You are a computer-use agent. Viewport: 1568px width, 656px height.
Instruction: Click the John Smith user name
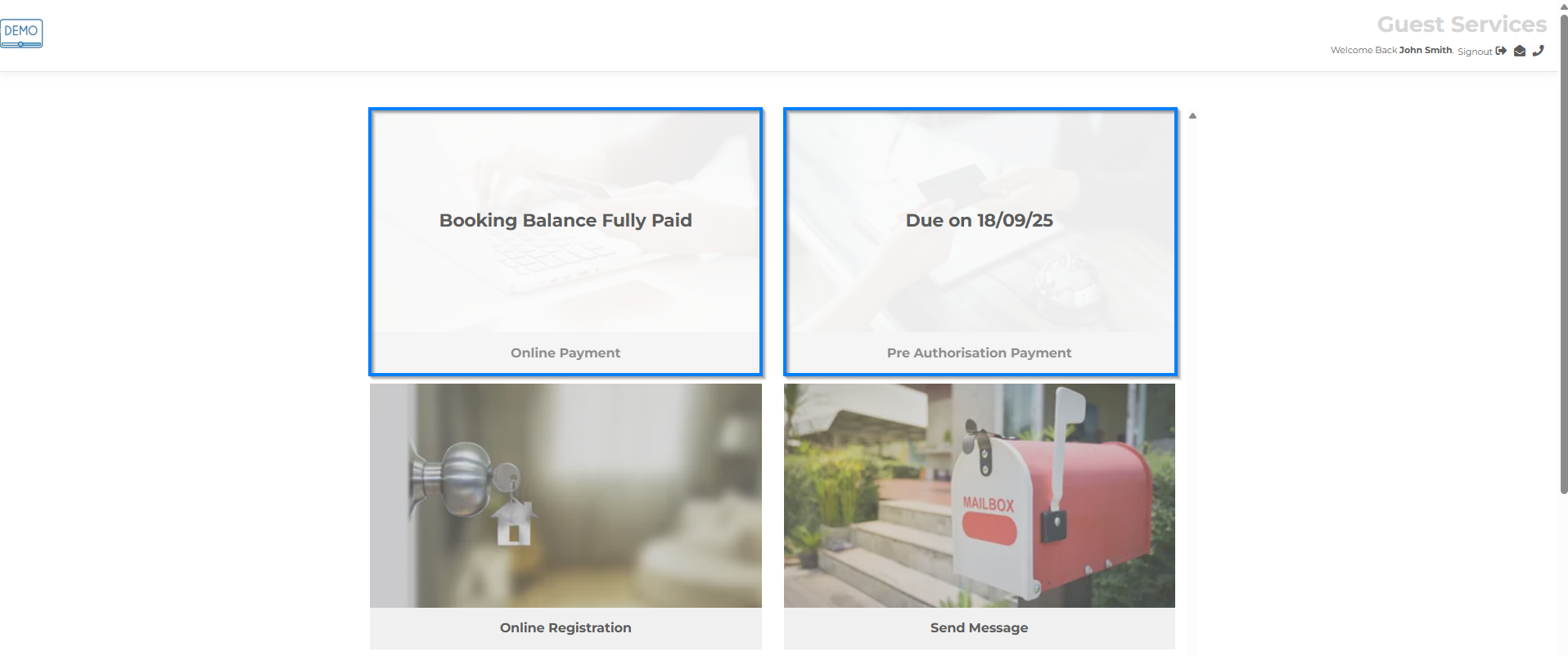click(x=1426, y=50)
